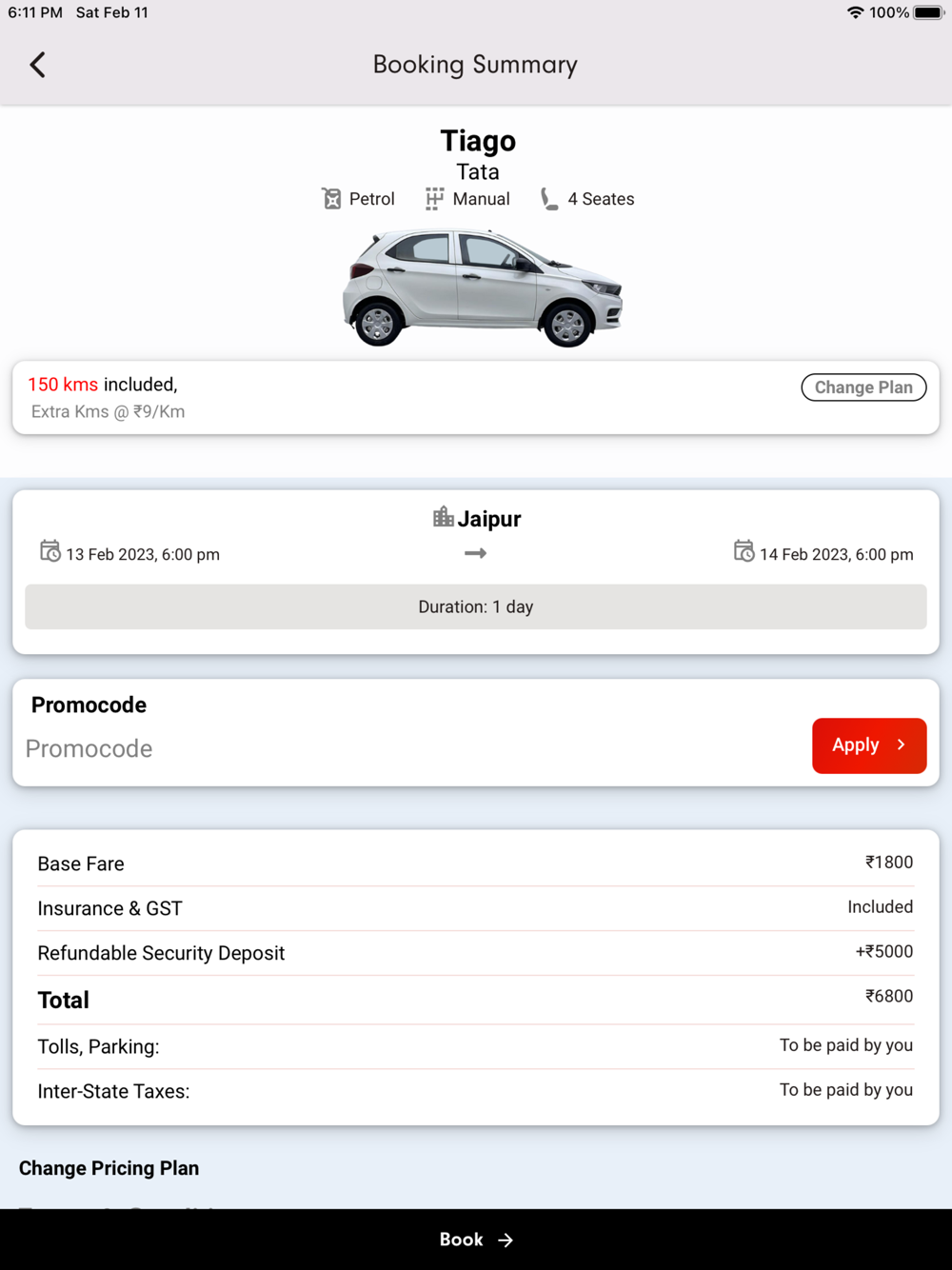Tap the Included value for insurance
Viewport: 952px width, 1270px height.
(x=880, y=906)
